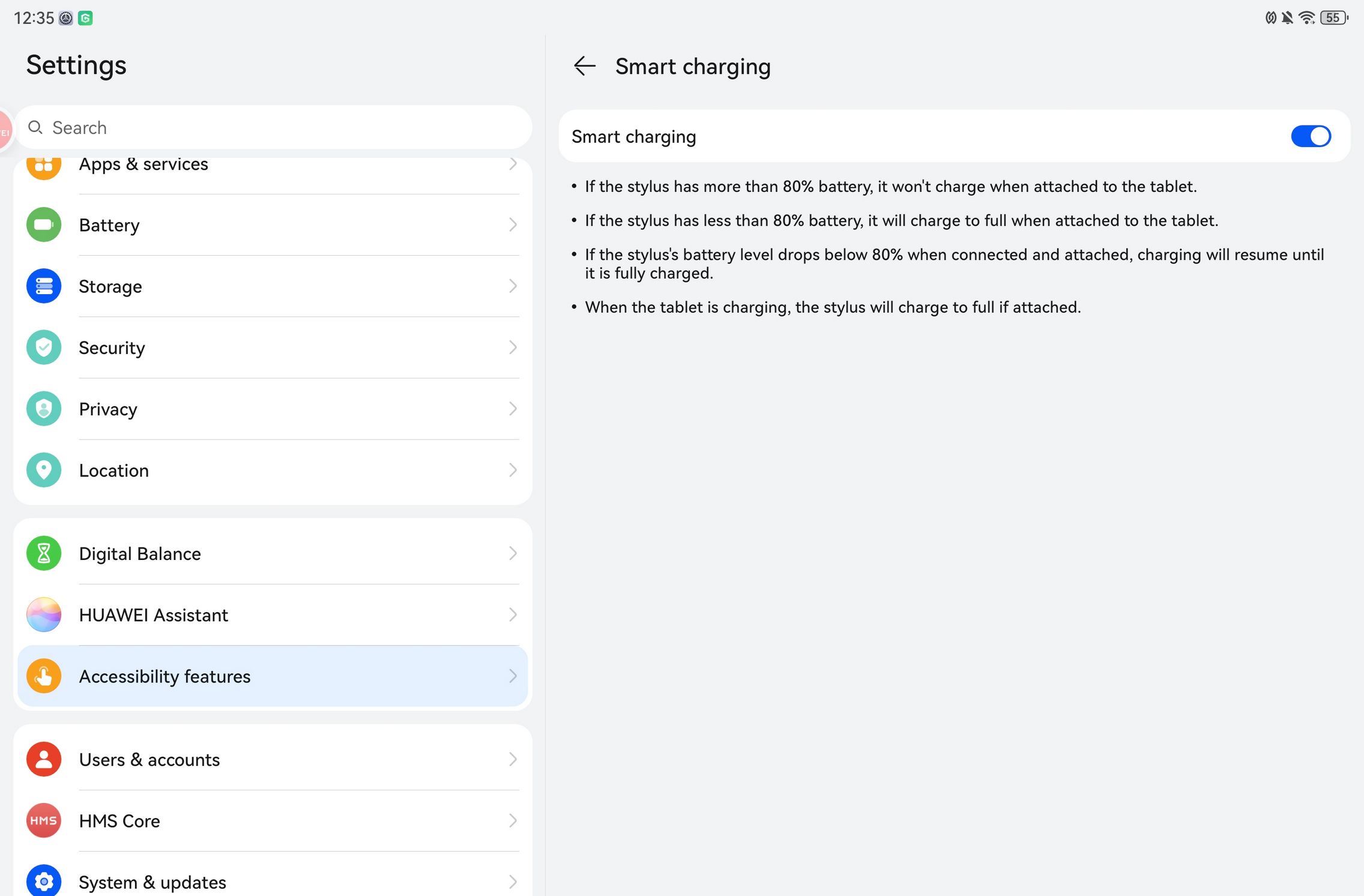Viewport: 1364px width, 896px height.
Task: Disable the Smart charging toggle
Action: pos(1311,136)
